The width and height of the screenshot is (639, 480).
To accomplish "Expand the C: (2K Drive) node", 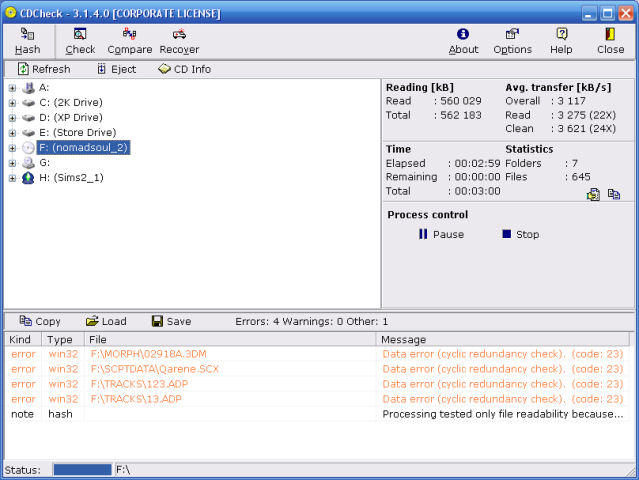I will pos(12,103).
